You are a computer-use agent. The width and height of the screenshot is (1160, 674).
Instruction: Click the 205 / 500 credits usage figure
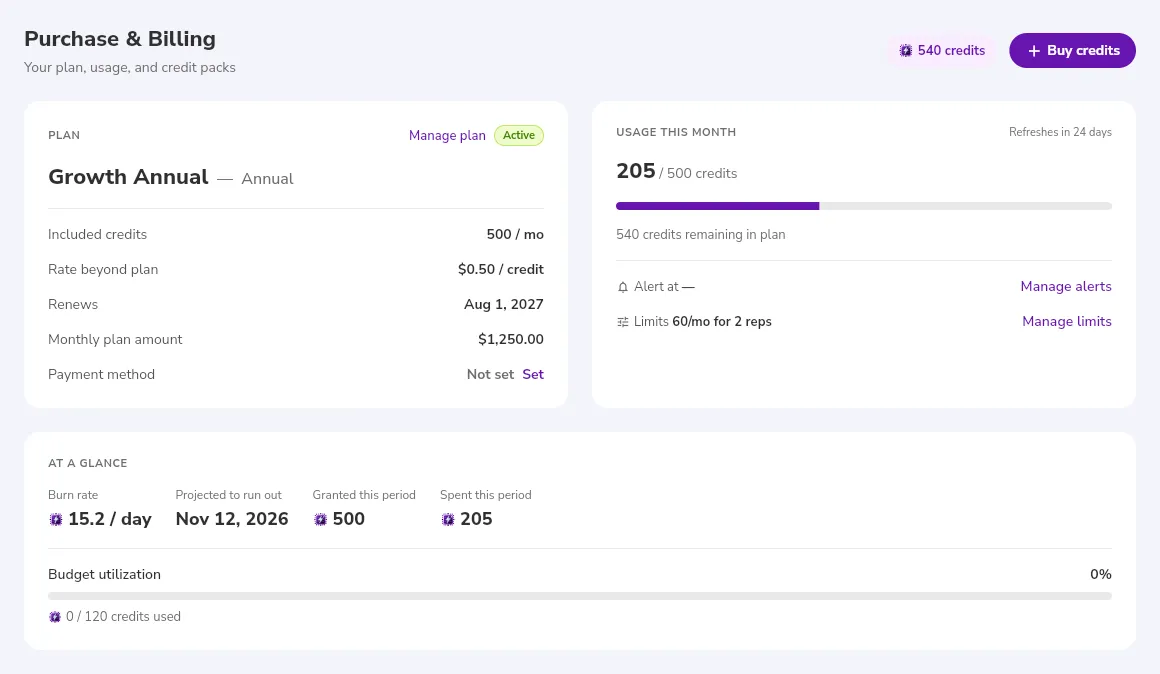point(676,172)
